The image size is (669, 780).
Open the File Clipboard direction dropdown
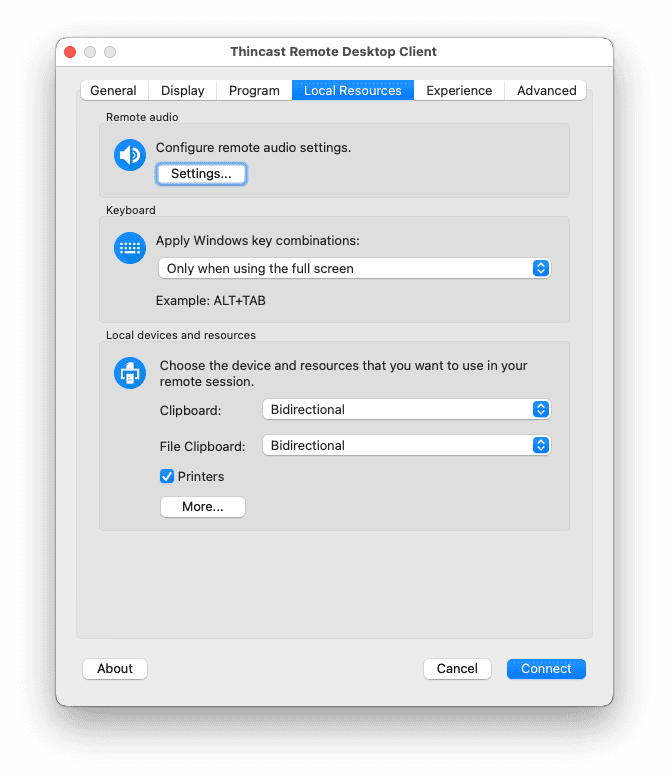coord(406,445)
